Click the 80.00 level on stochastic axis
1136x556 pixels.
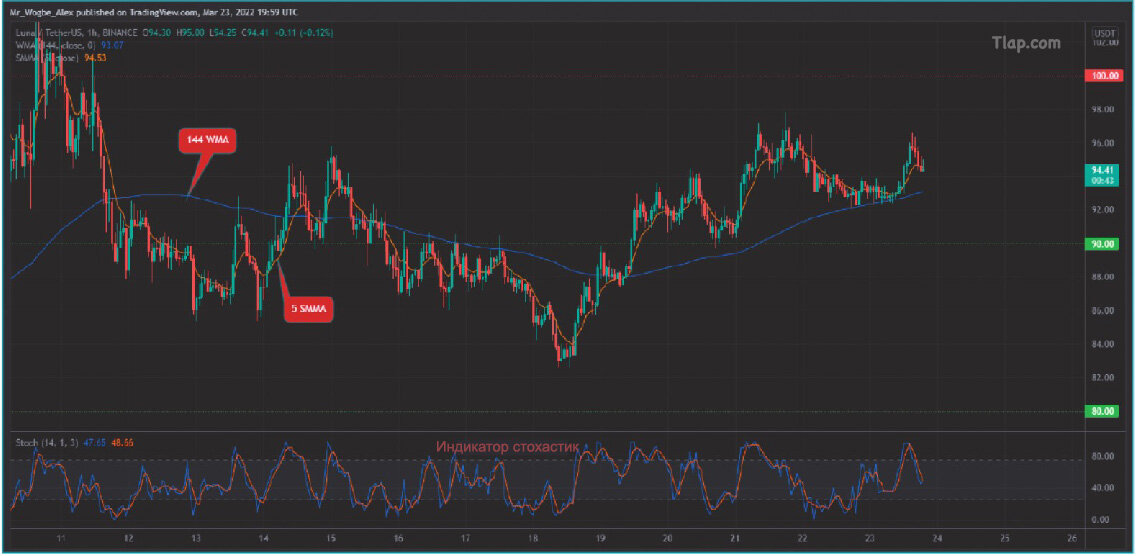click(x=1103, y=457)
